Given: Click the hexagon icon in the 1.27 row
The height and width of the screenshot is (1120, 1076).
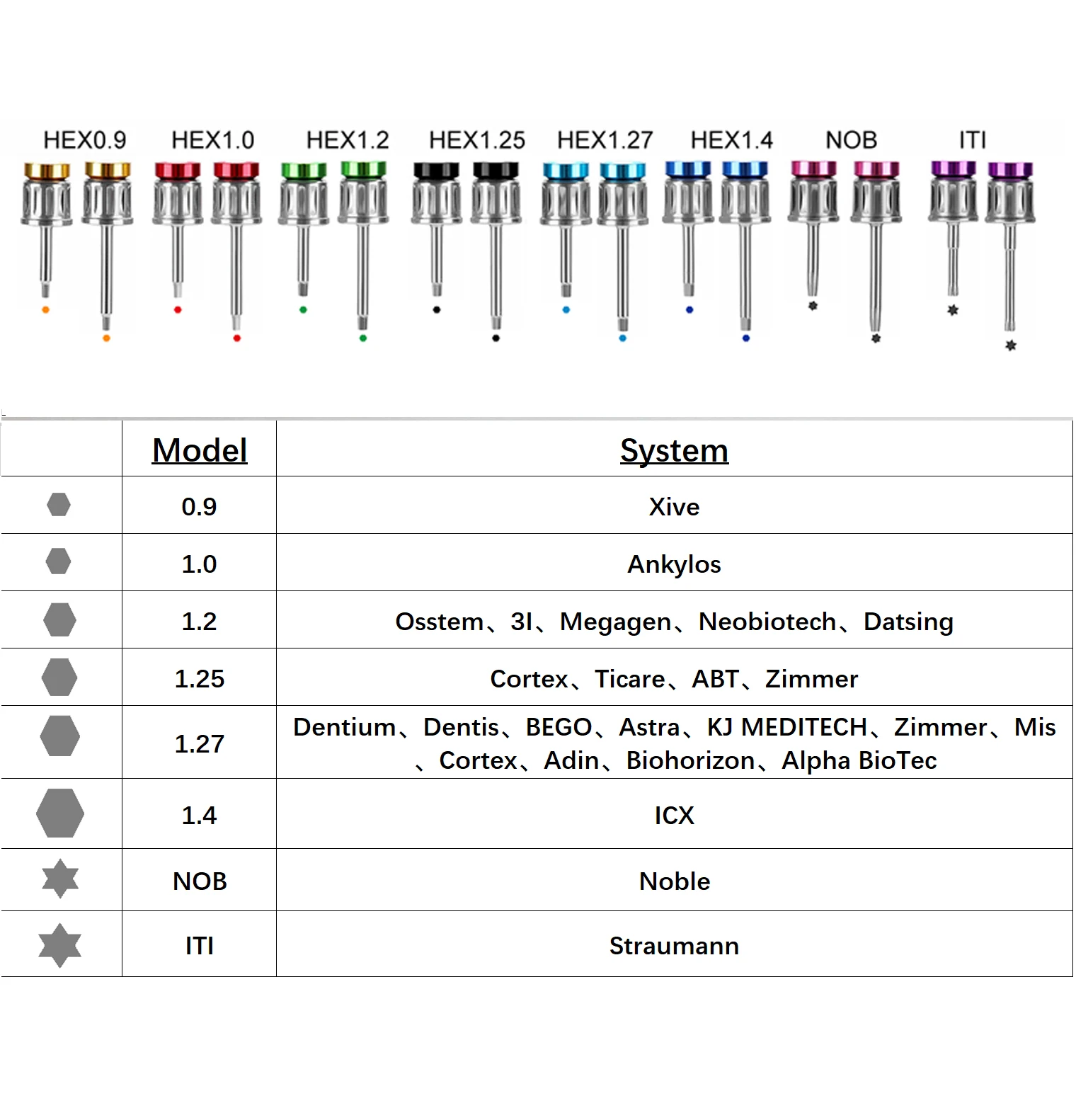Looking at the screenshot, I should pyautogui.click(x=59, y=736).
